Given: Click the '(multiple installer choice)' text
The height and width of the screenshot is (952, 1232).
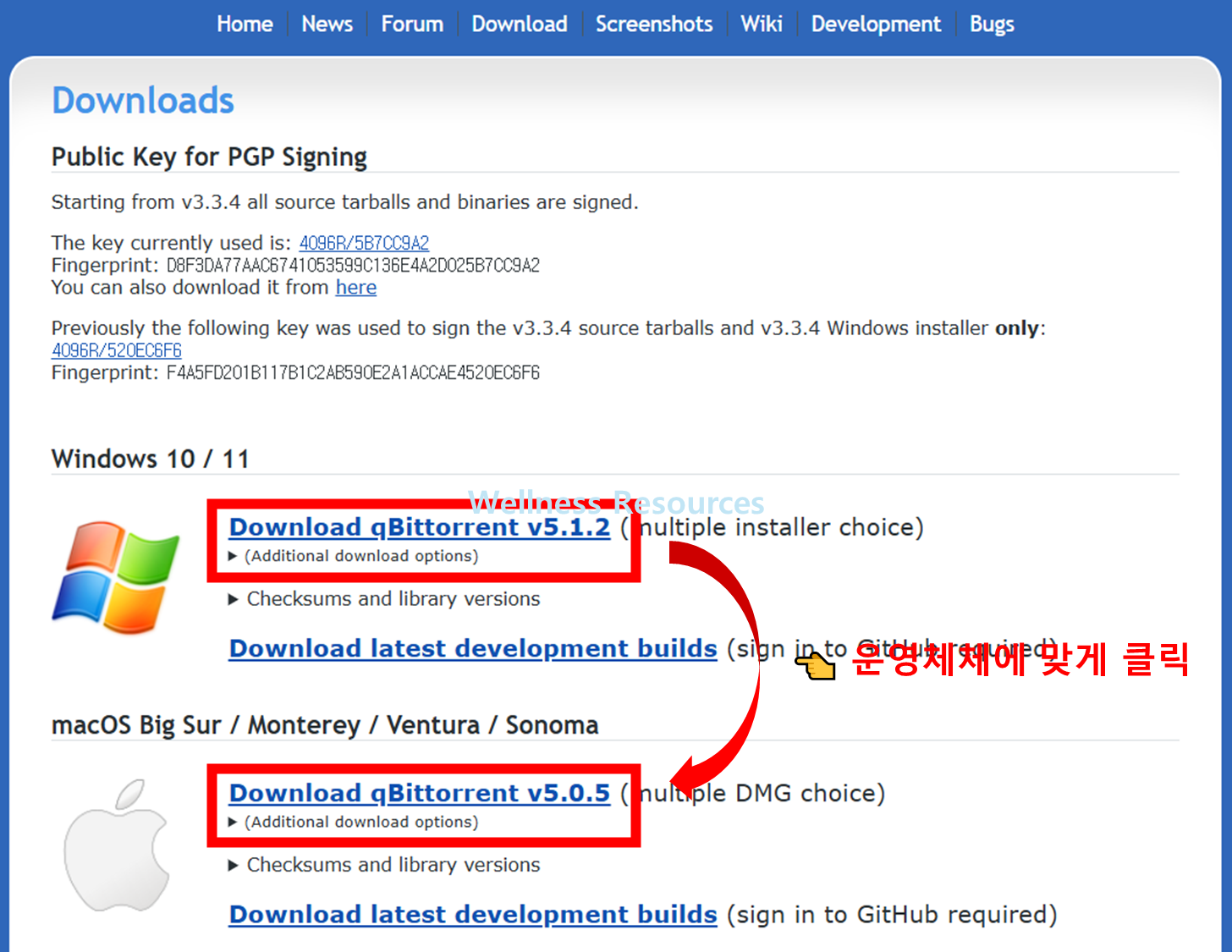Looking at the screenshot, I should [772, 527].
